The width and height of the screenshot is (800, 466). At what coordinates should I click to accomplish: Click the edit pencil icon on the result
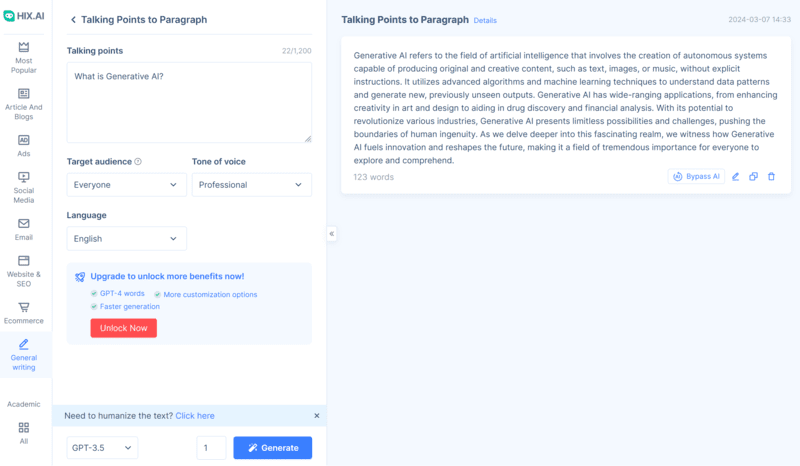[736, 177]
